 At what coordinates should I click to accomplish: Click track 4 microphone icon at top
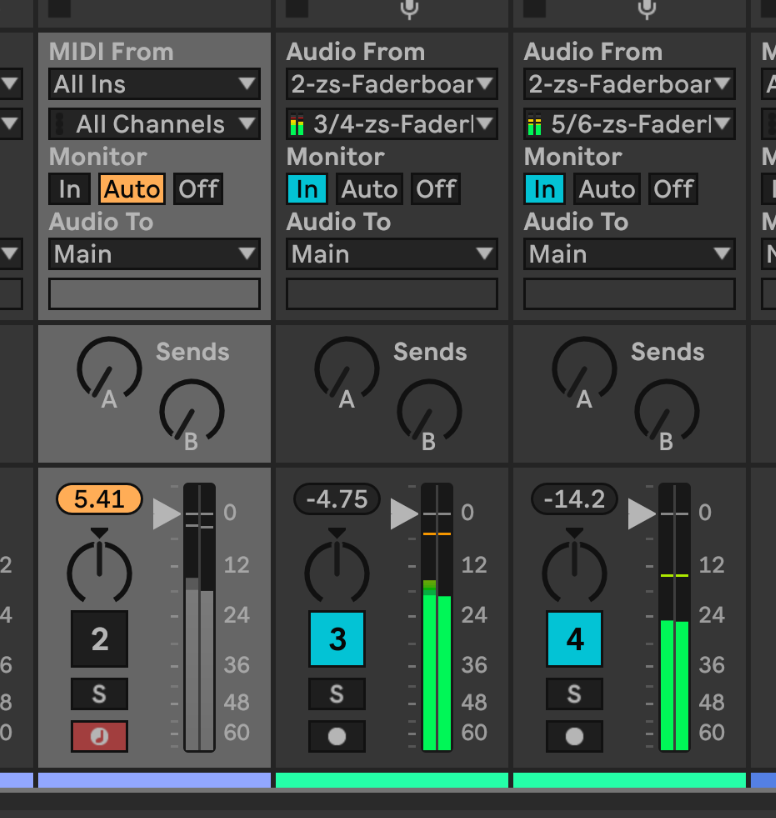[647, 9]
